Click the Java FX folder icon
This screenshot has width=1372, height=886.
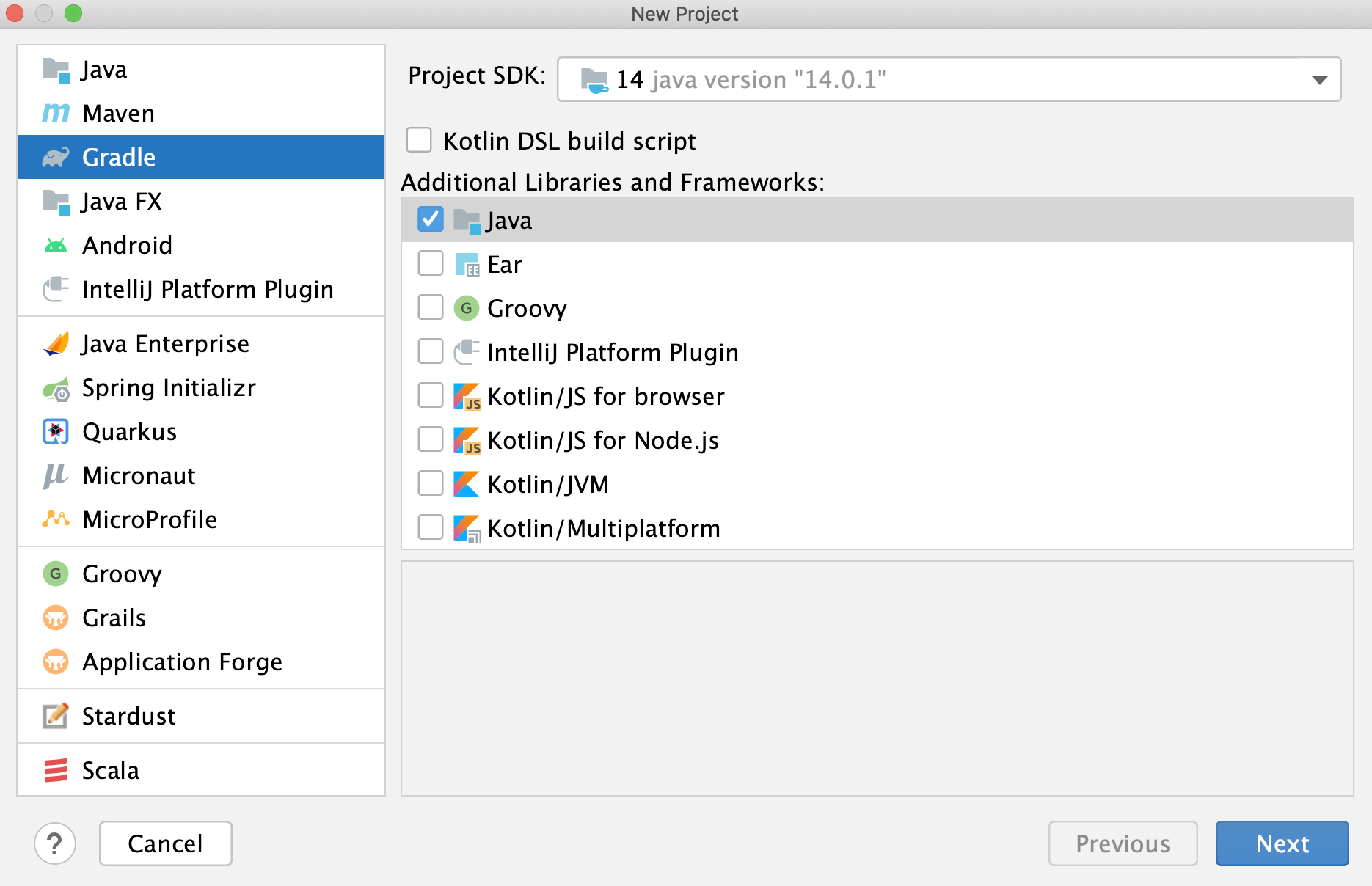(x=56, y=202)
